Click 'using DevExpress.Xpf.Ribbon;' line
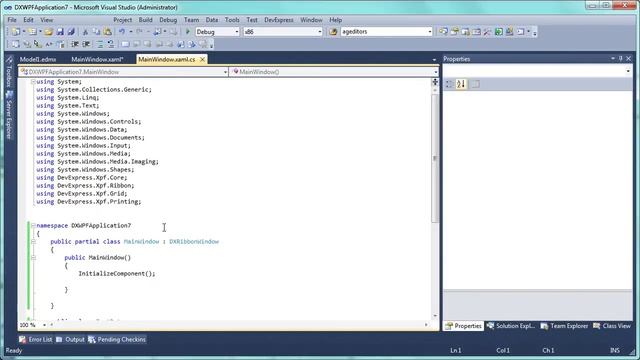 (85, 186)
